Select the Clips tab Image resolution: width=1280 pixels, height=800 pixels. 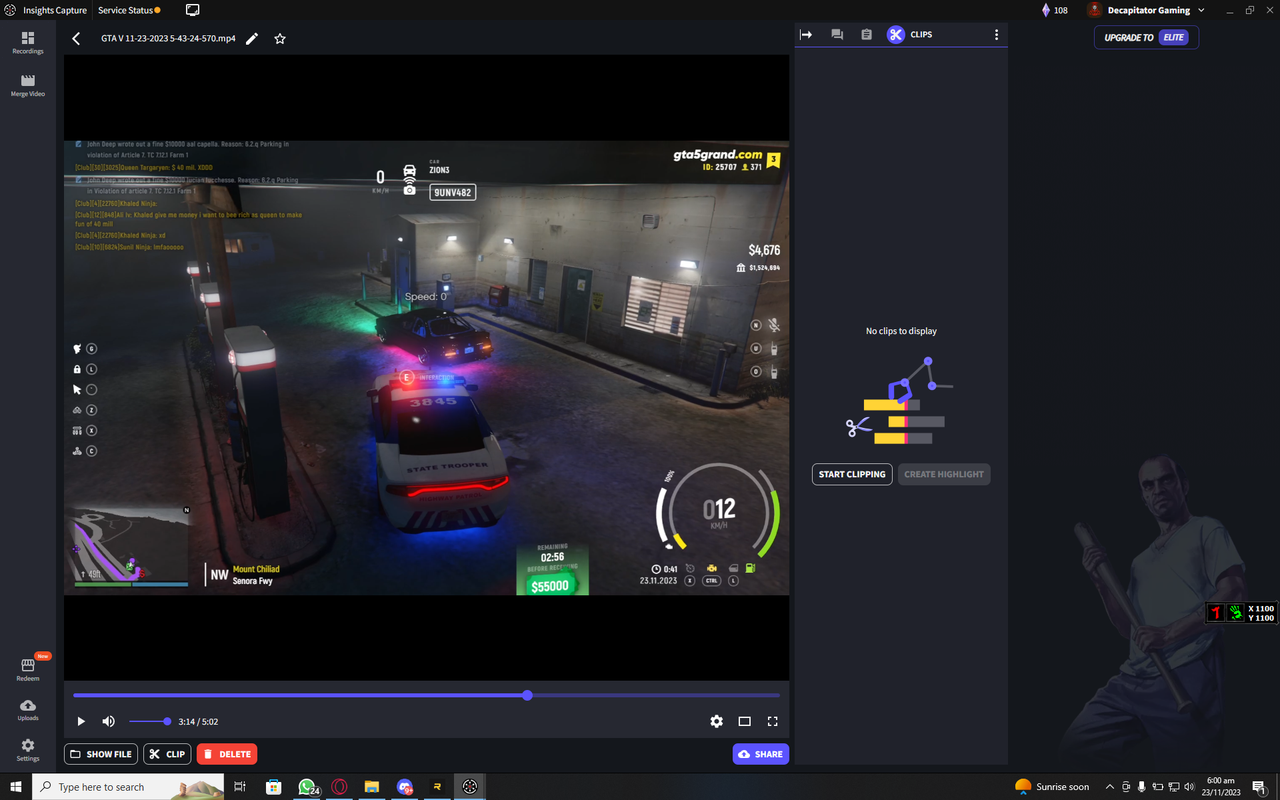[910, 34]
